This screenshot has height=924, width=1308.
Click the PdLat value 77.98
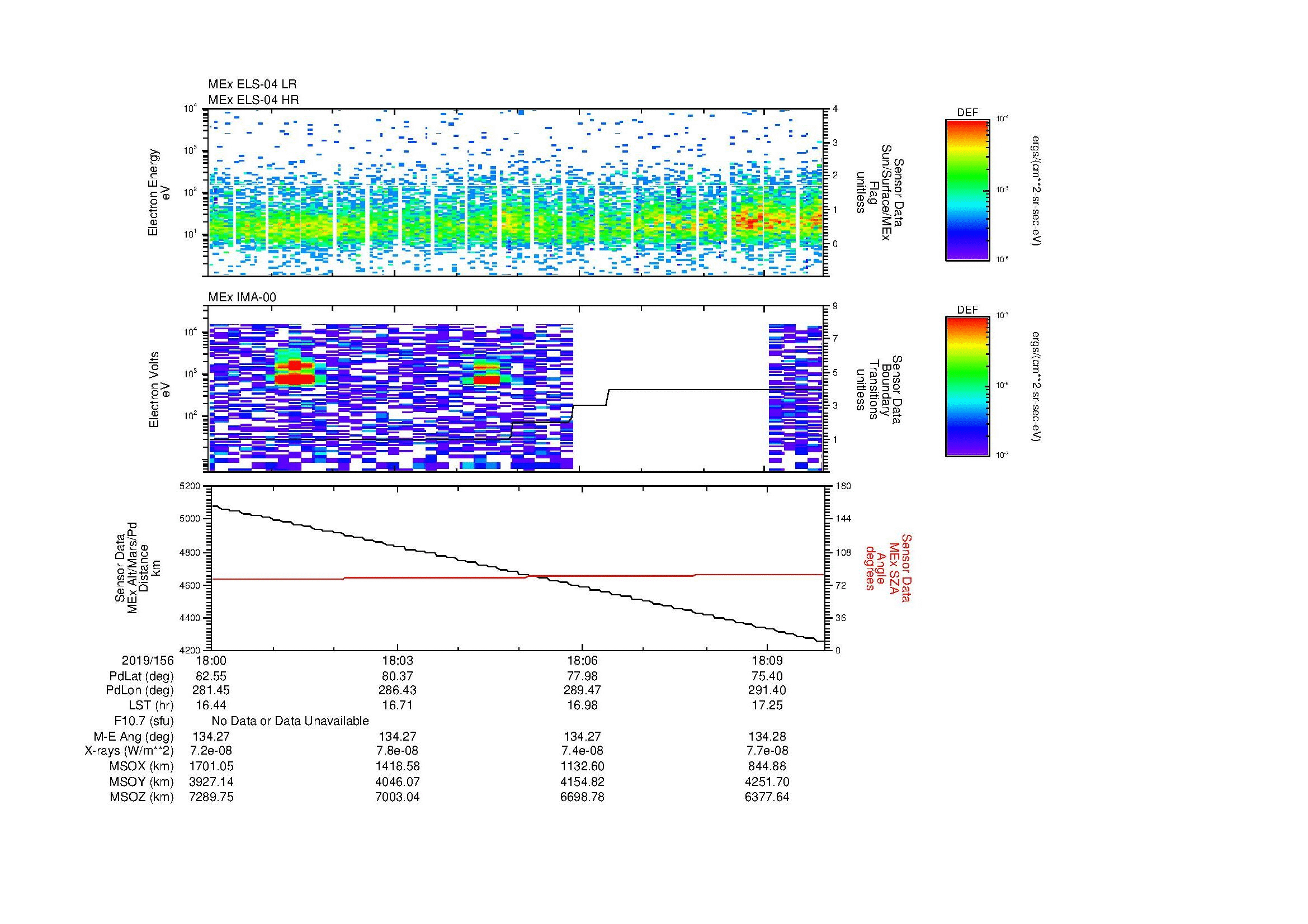582,676
